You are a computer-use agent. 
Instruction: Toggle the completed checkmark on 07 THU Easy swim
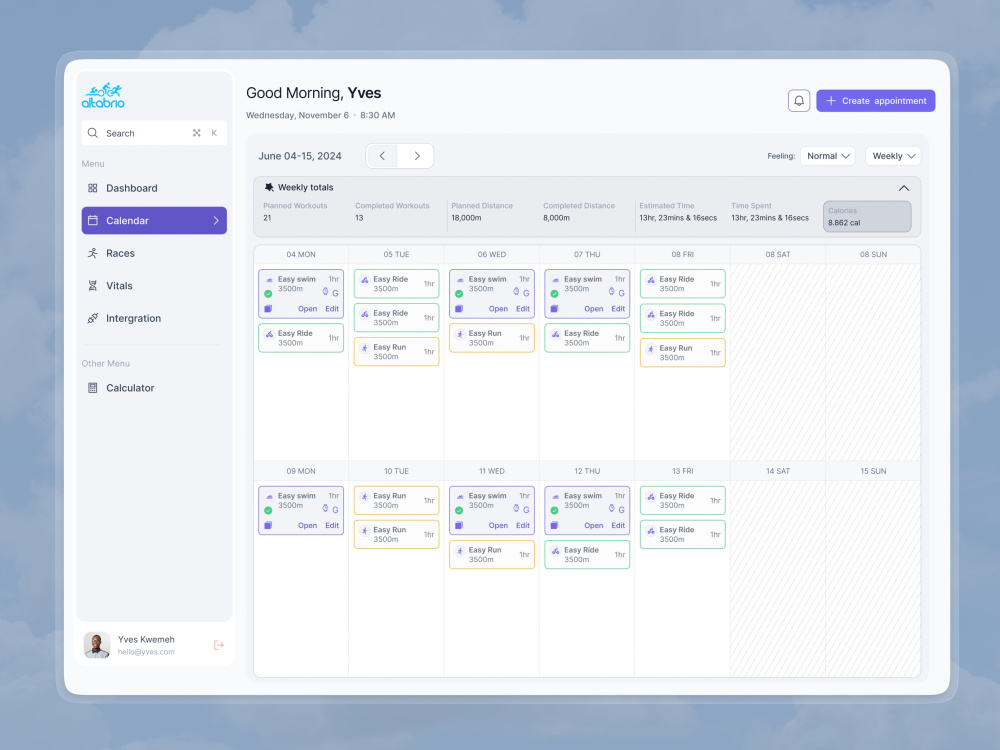[x=554, y=294]
